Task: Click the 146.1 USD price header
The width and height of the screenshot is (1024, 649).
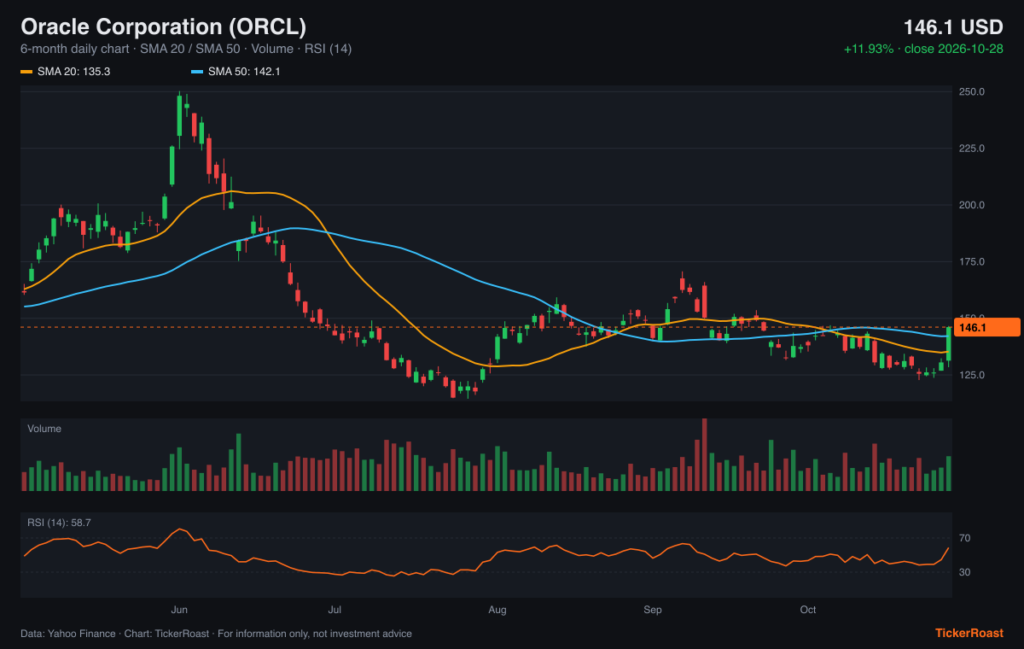Action: (x=953, y=27)
